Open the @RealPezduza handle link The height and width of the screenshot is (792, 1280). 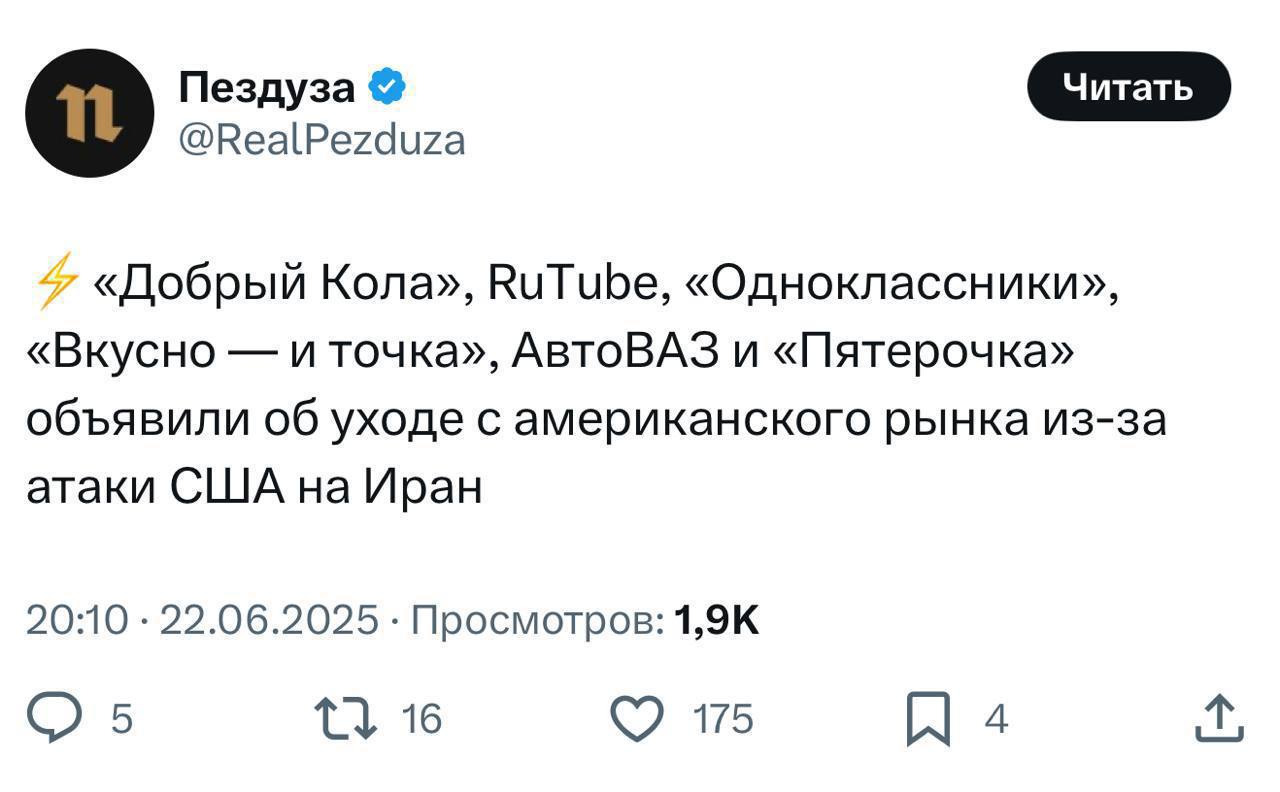click(322, 140)
